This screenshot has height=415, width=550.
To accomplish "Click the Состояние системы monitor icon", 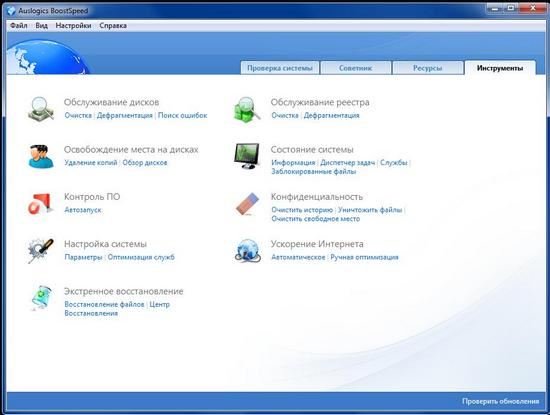I will tap(247, 156).
